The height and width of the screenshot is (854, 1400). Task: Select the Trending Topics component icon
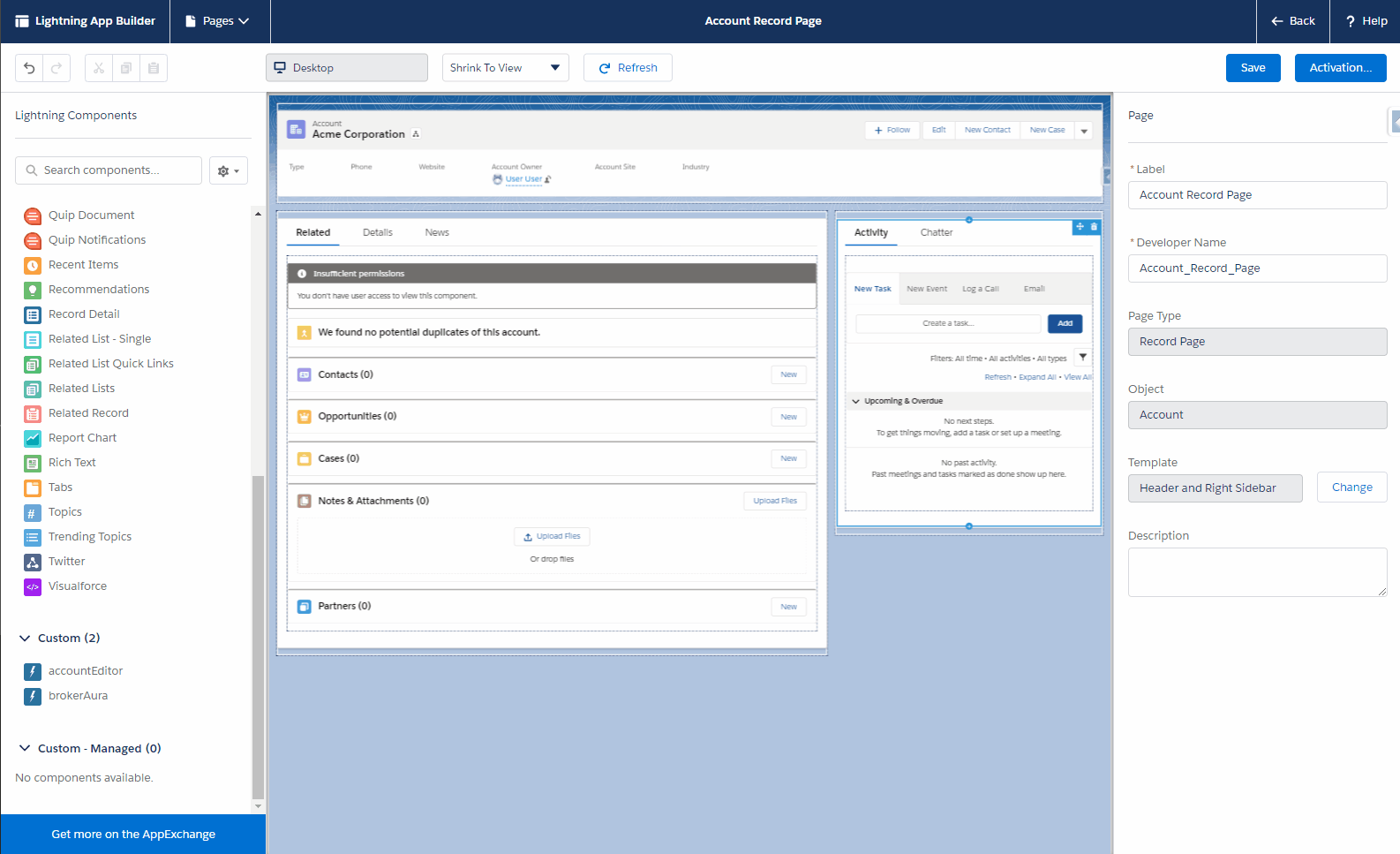(33, 537)
